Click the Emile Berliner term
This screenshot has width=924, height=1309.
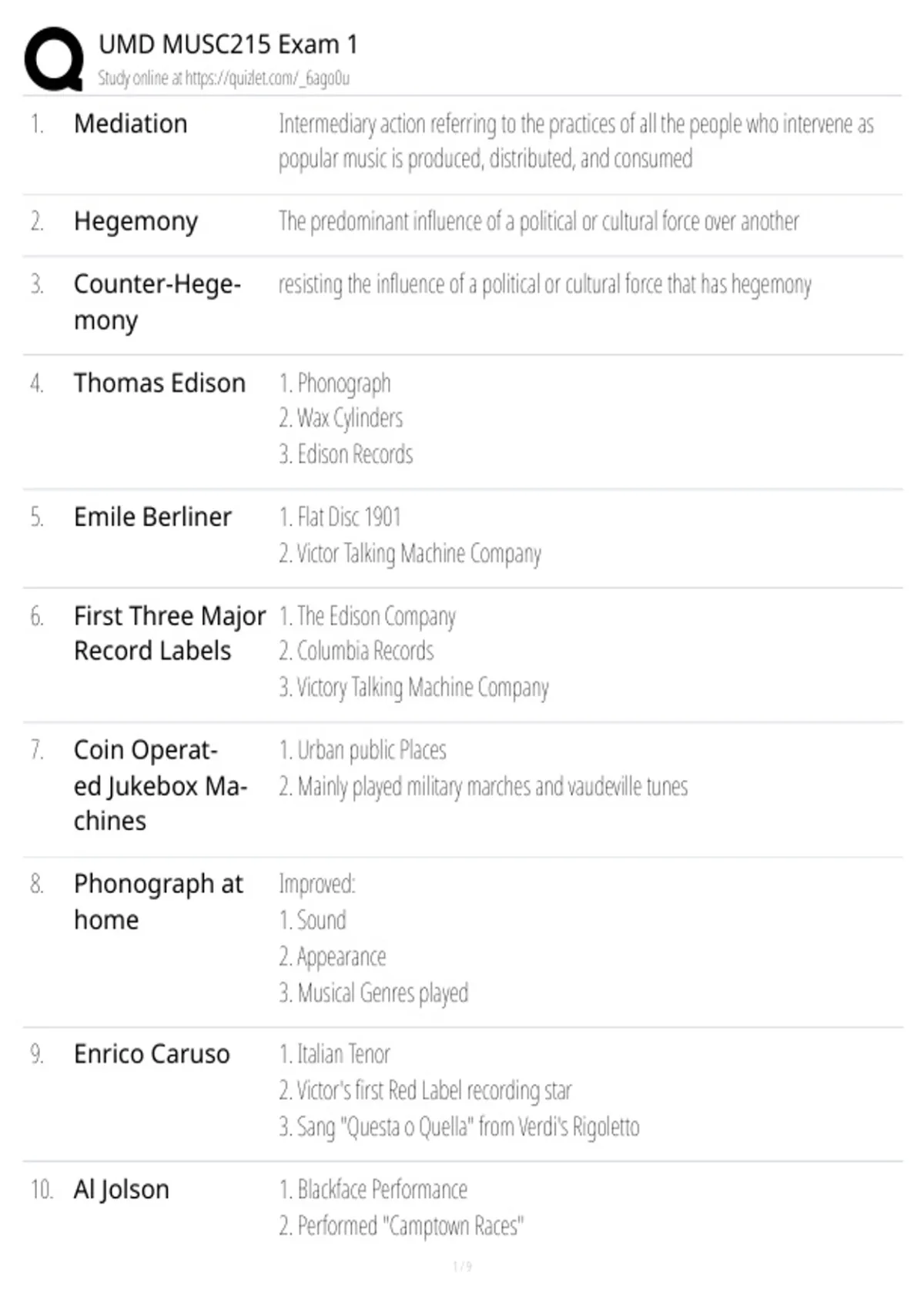point(152,517)
